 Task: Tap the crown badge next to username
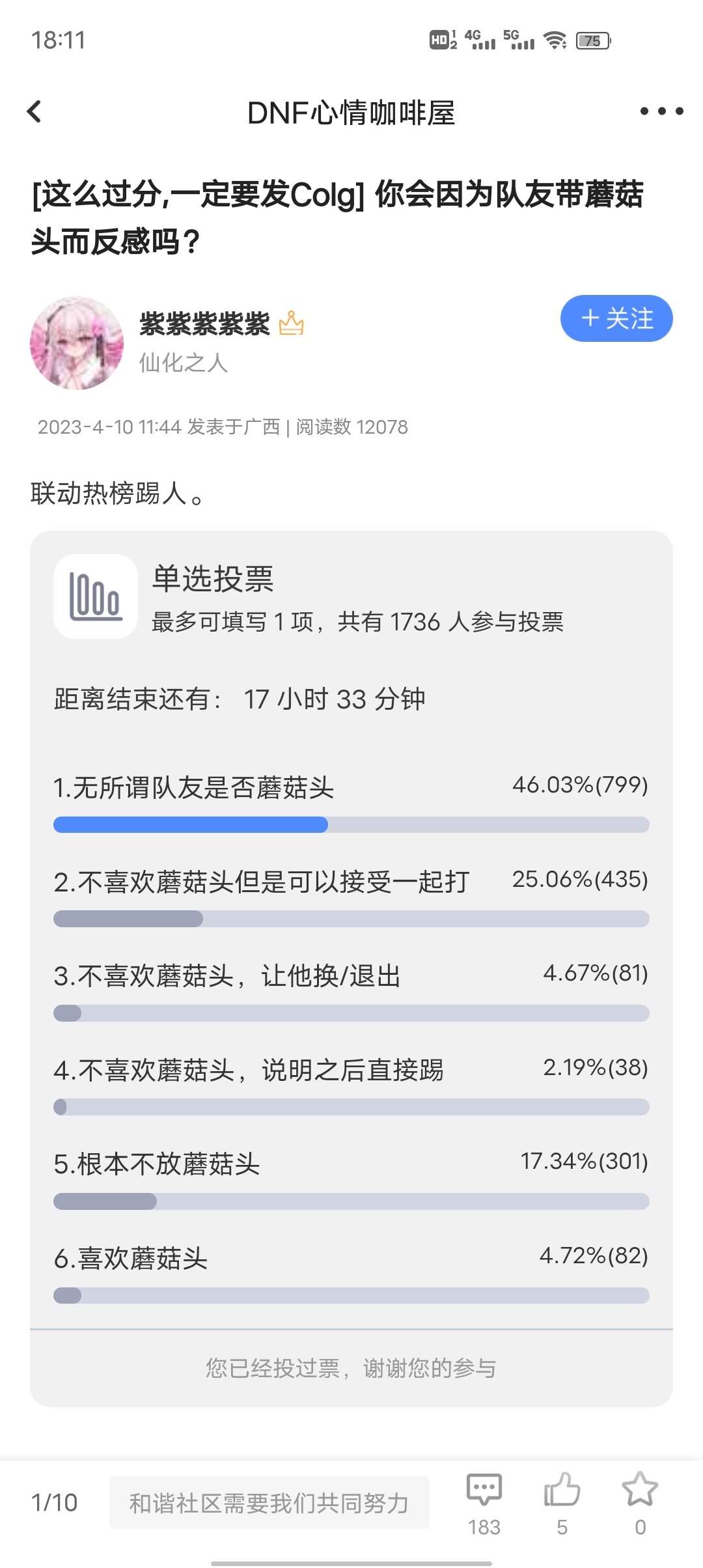(x=291, y=323)
